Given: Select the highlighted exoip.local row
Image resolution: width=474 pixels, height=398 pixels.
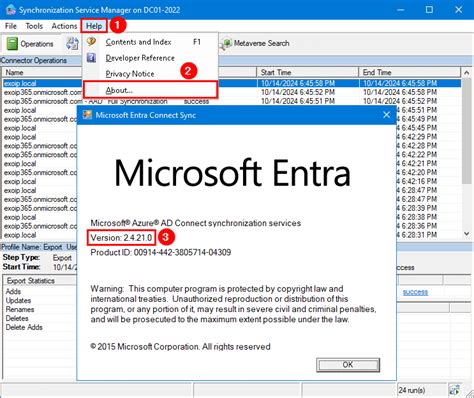Looking at the screenshot, I should tap(232, 83).
